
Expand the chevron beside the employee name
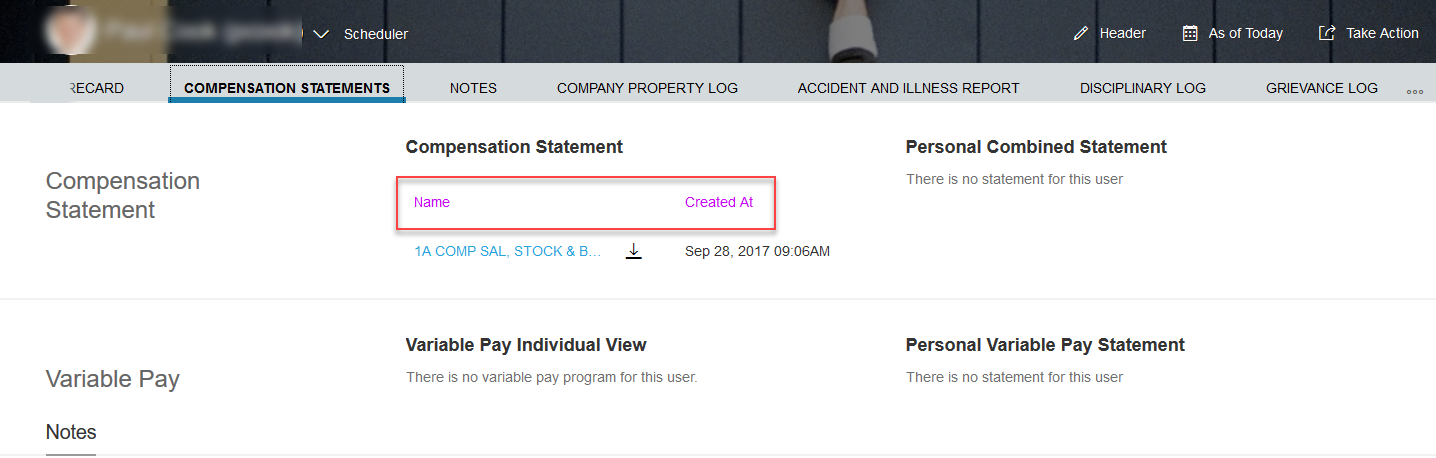pos(321,33)
